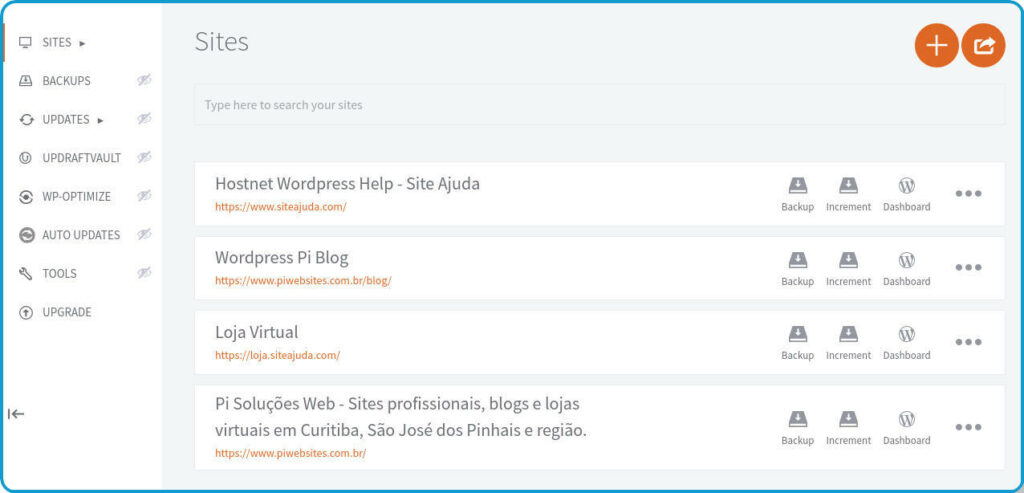Toggle visibility eye next to Updates

tap(144, 118)
